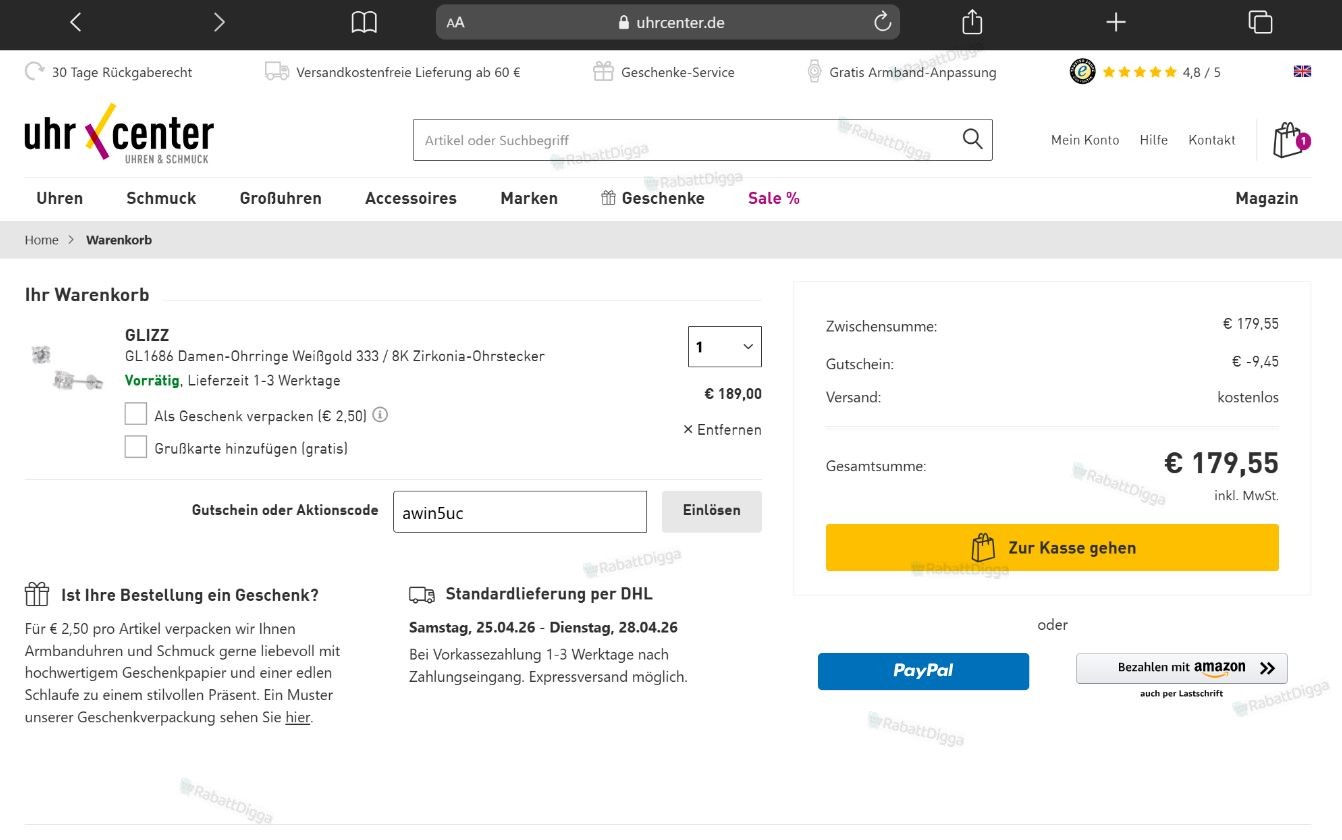Image resolution: width=1342 pixels, height=840 pixels.
Task: Follow the 'hier' gift packaging link
Action: 298,717
